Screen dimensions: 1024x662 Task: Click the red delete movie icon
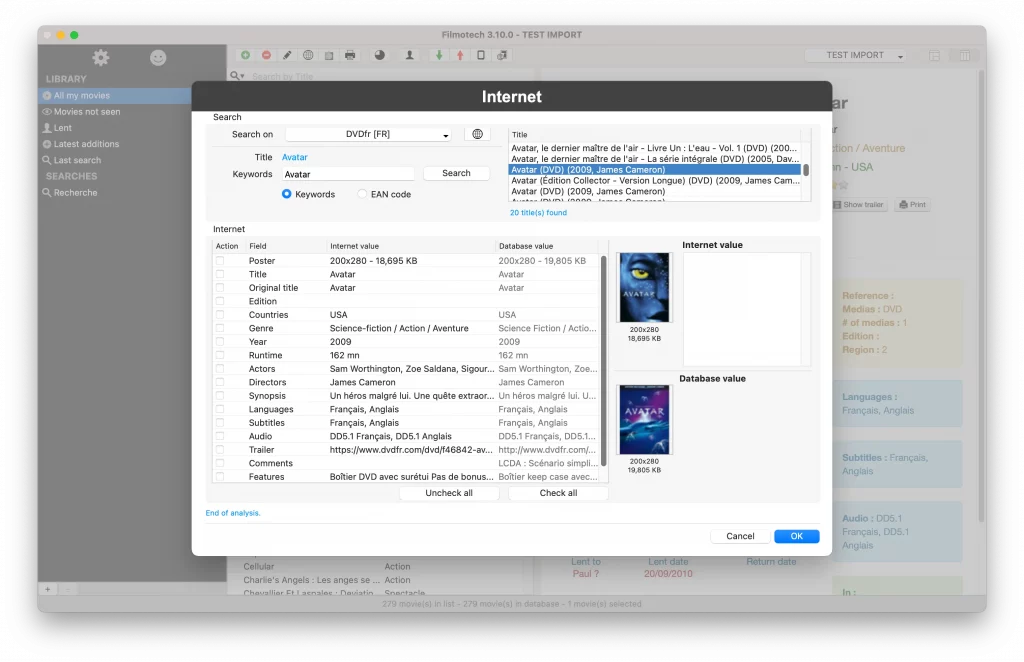(266, 55)
